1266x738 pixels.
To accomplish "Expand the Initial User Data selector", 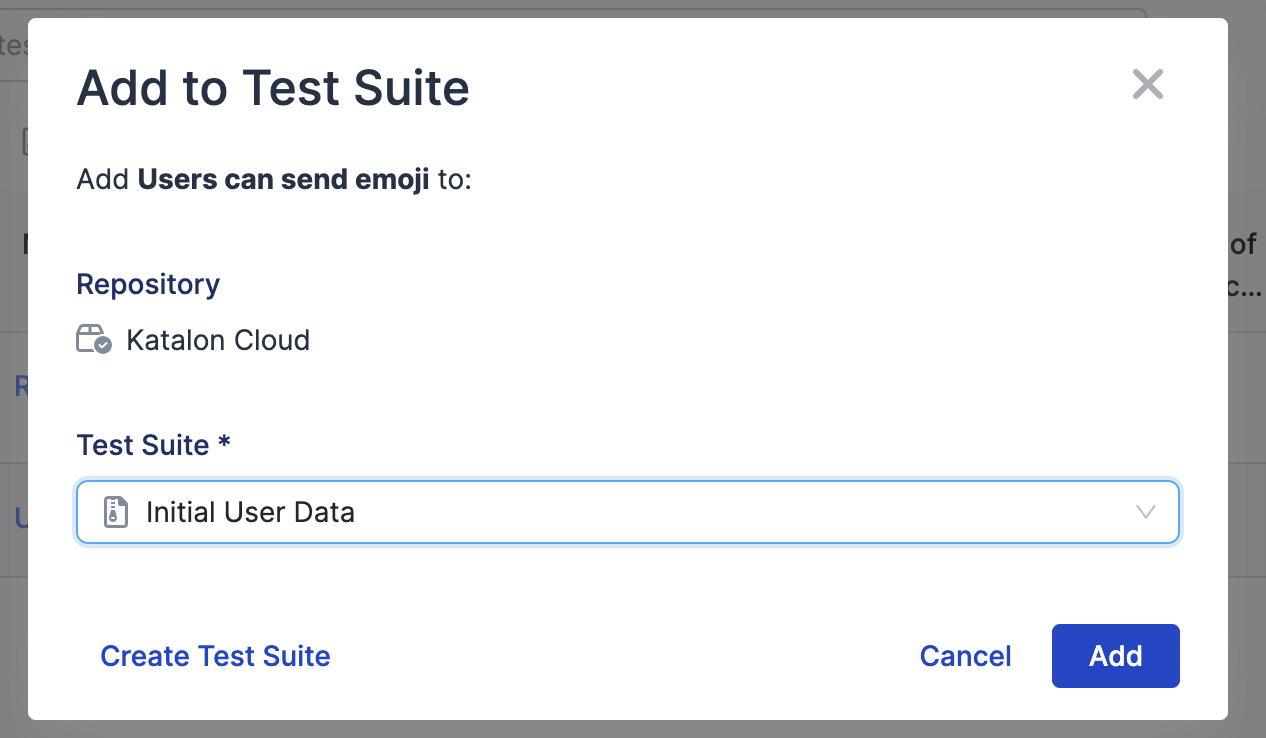I will [x=628, y=511].
